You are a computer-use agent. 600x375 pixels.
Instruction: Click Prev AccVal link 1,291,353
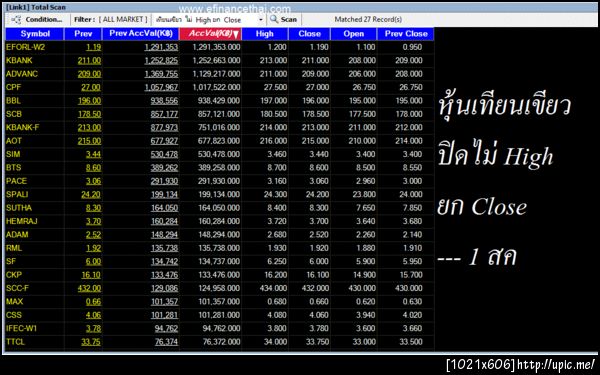click(161, 47)
